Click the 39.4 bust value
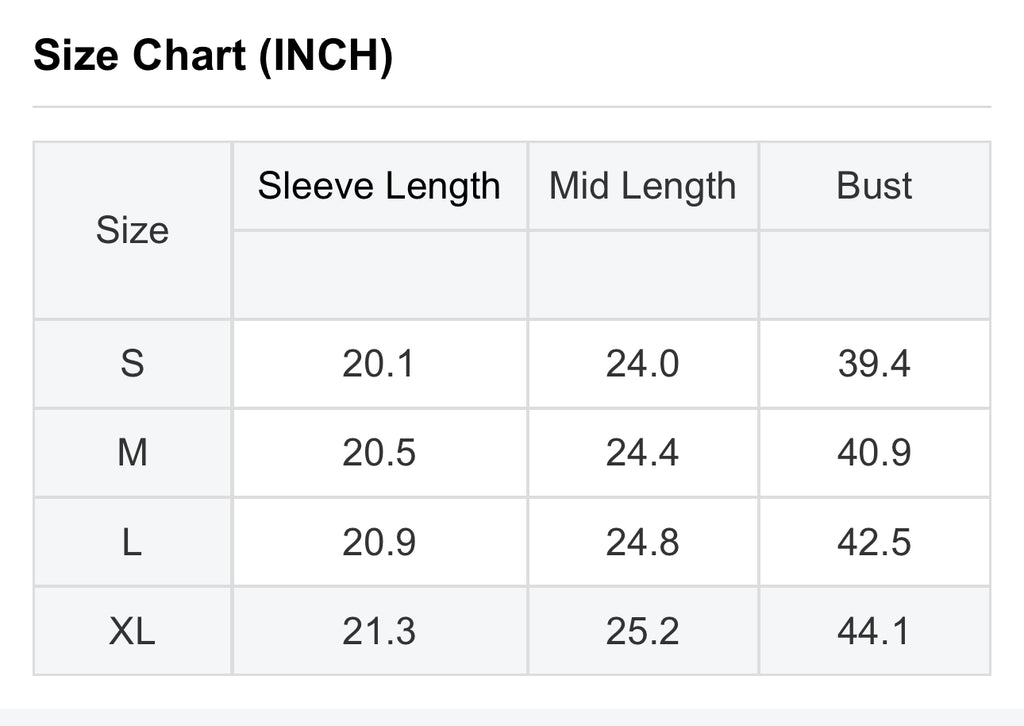 [x=874, y=364]
